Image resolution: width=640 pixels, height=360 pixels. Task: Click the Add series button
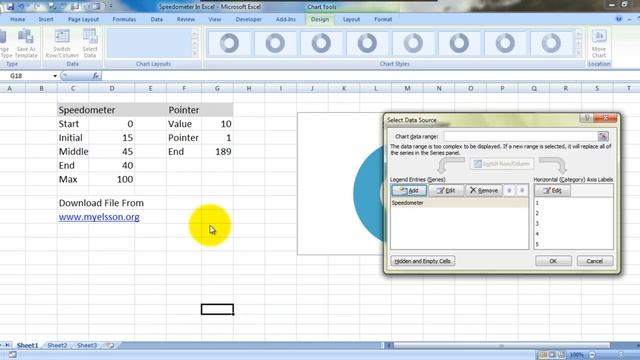coord(409,191)
